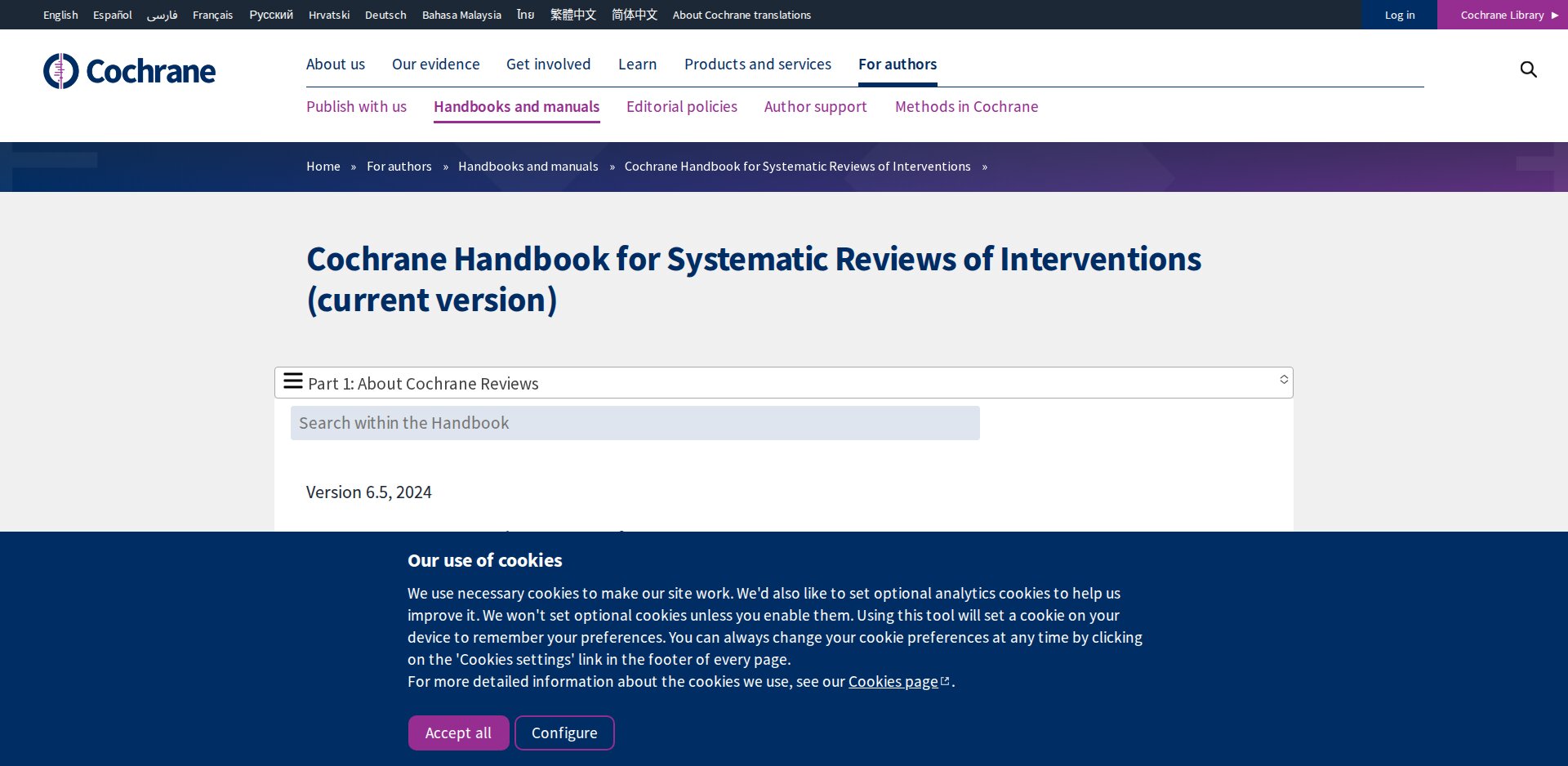
Task: Switch language to English
Action: coord(60,15)
